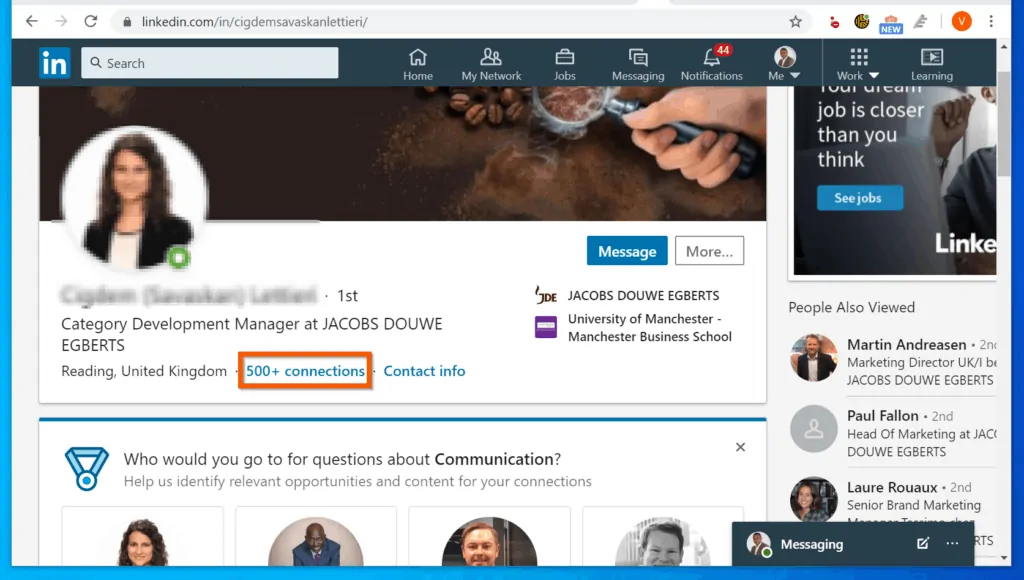Open Messaging overlay three-dot options
Screen dimensions: 1024x580
[952, 543]
